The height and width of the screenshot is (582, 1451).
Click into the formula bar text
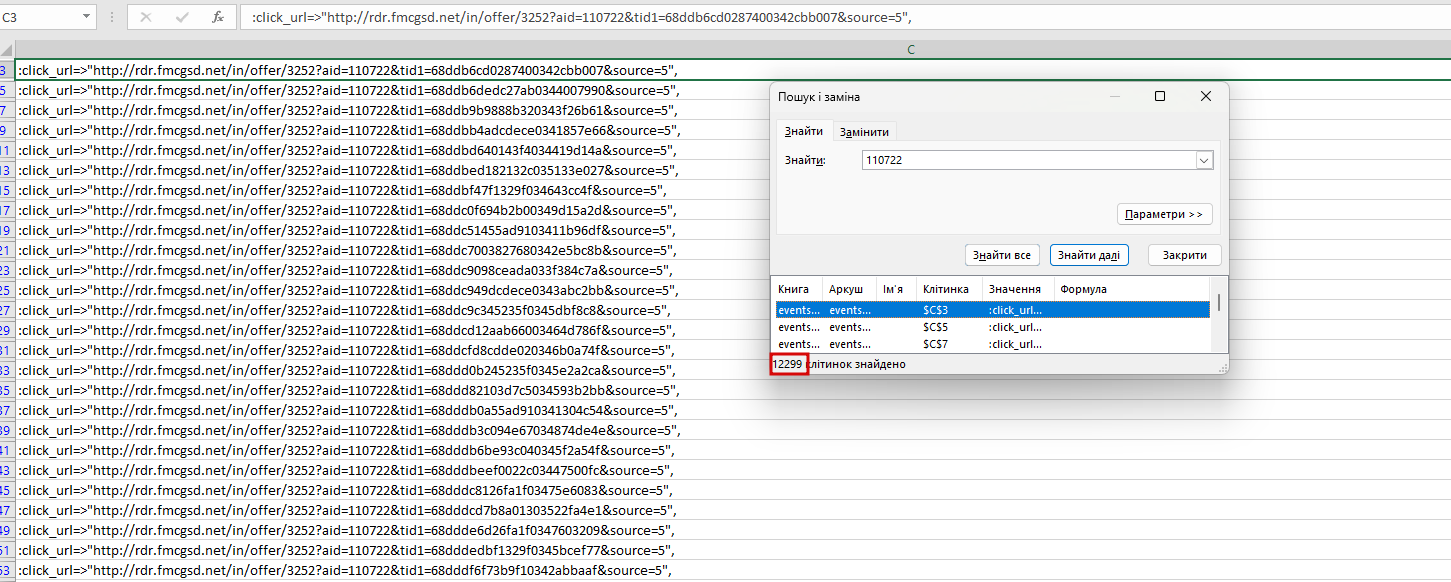tap(844, 17)
